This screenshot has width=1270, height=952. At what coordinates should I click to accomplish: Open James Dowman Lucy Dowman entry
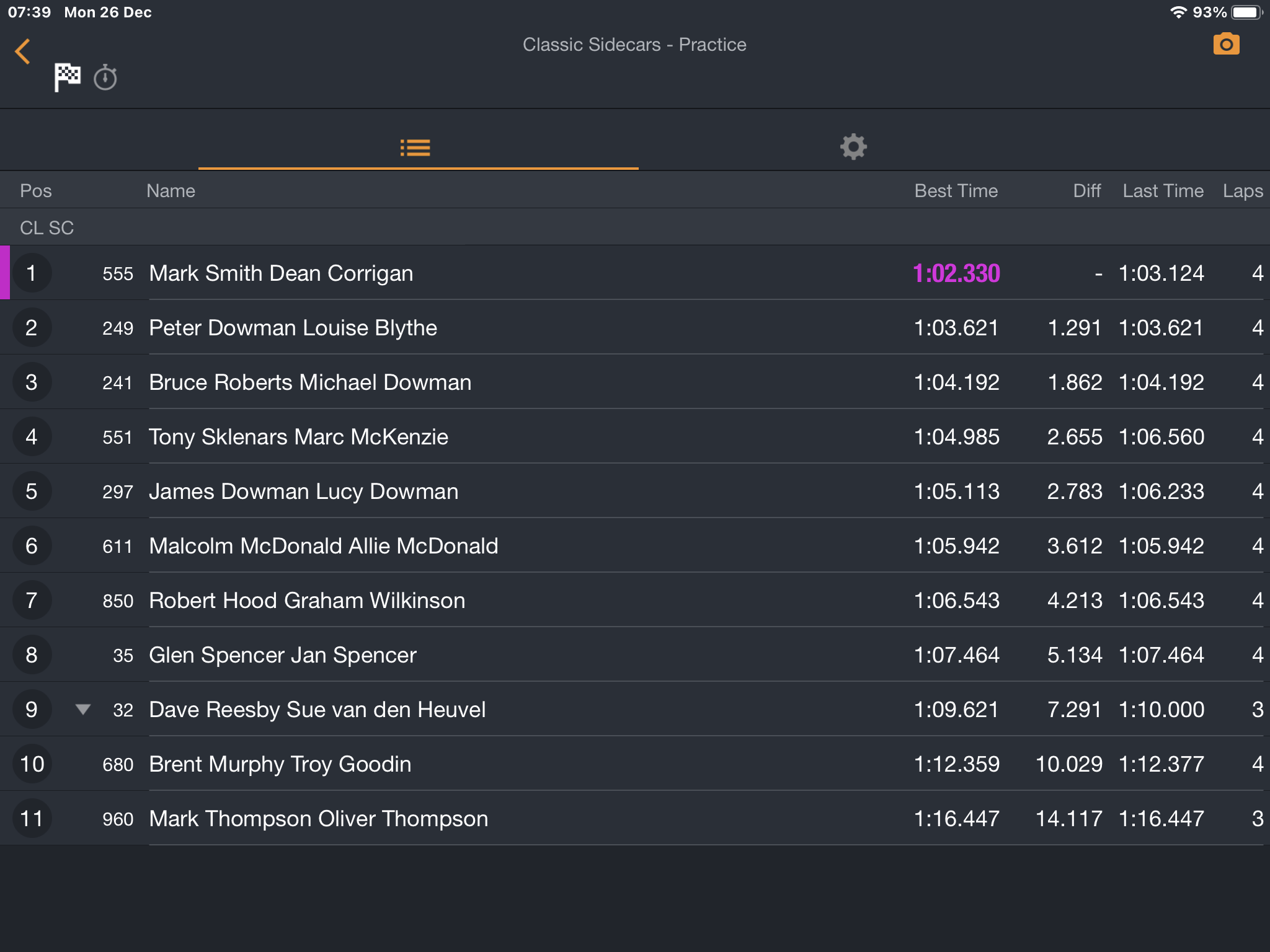point(635,491)
